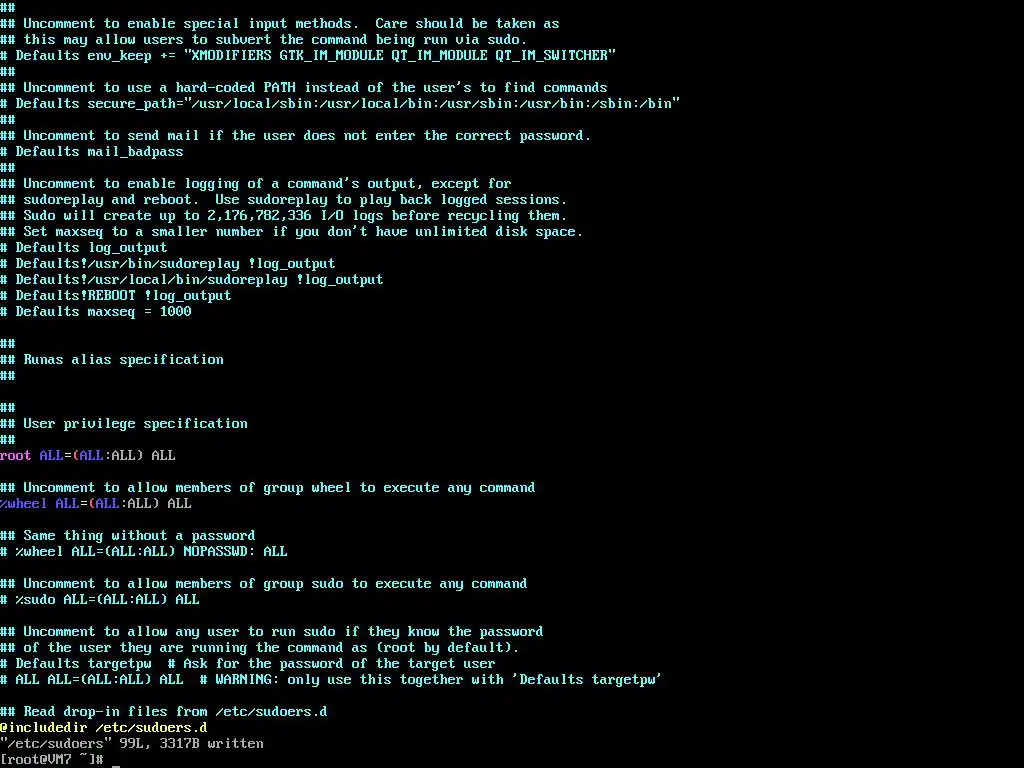Image resolution: width=1024 pixels, height=768 pixels.
Task: Click the '## Same thing without a password' comment
Action: 128,536
